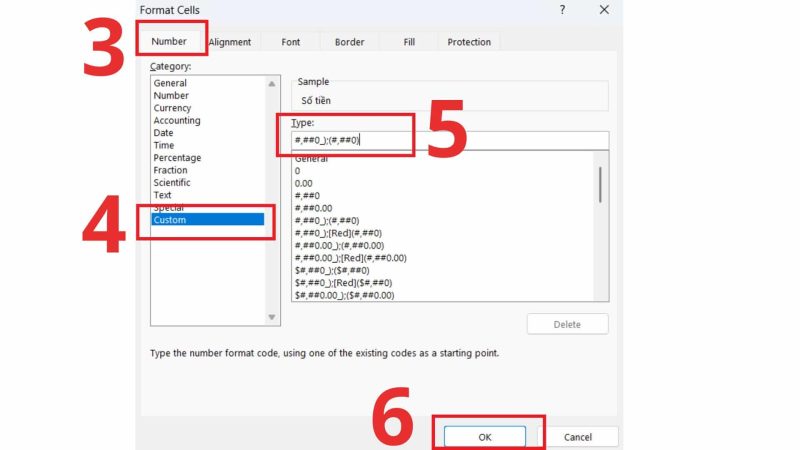Pick #,##0_);[Red](#,##0) format
Viewport: 800px width, 450px height.
point(338,233)
